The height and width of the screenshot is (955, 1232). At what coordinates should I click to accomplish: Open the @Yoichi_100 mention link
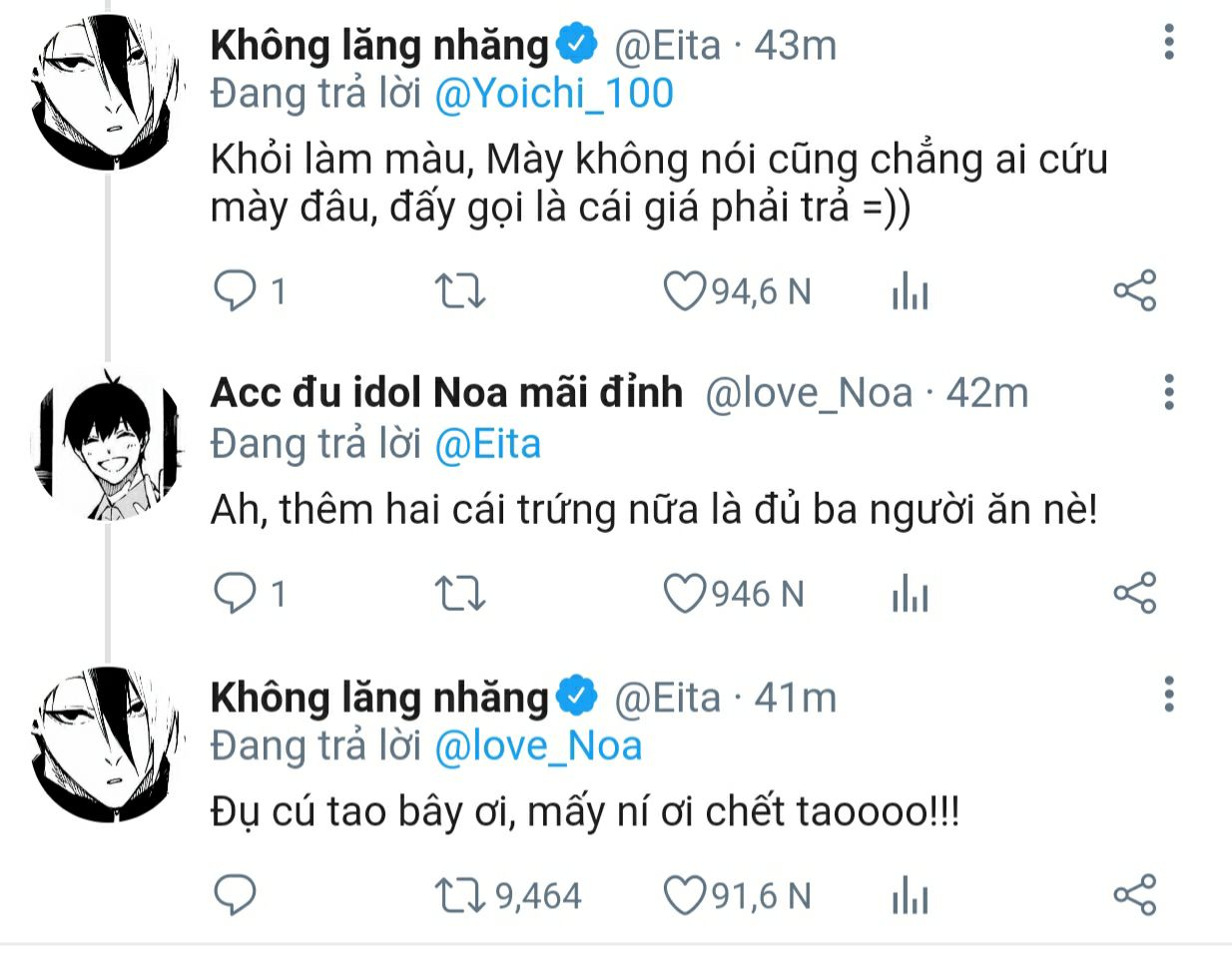tap(554, 94)
